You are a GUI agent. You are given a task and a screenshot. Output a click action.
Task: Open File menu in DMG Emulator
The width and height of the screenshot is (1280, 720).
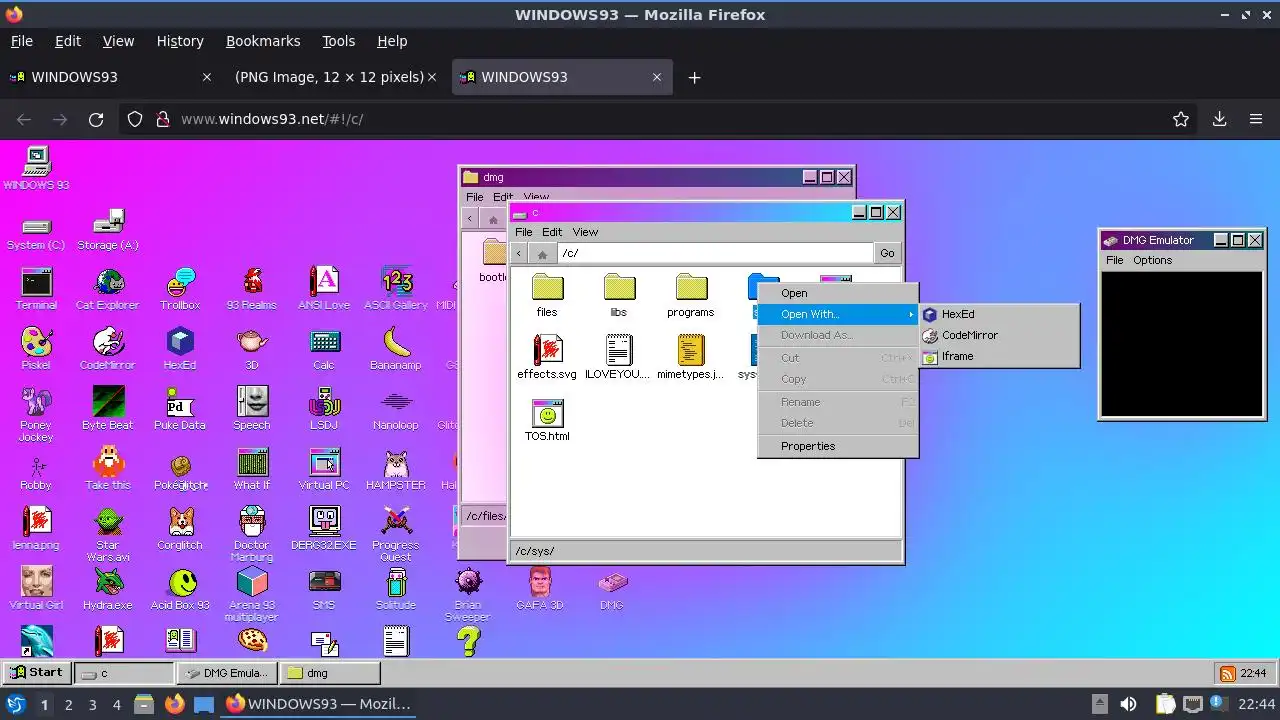point(1114,260)
